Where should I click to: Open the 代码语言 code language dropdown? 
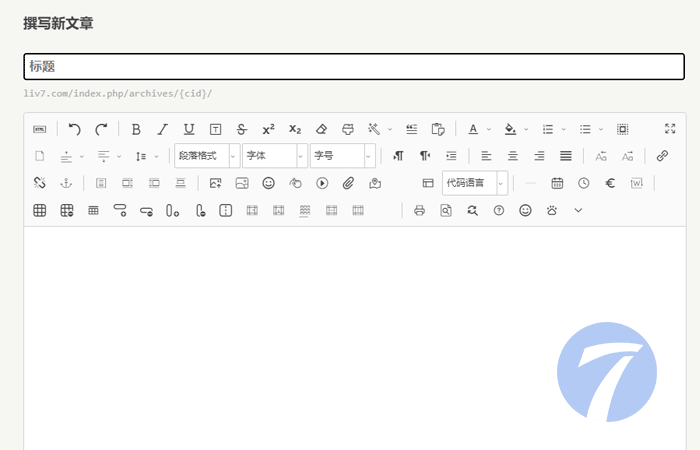click(475, 183)
